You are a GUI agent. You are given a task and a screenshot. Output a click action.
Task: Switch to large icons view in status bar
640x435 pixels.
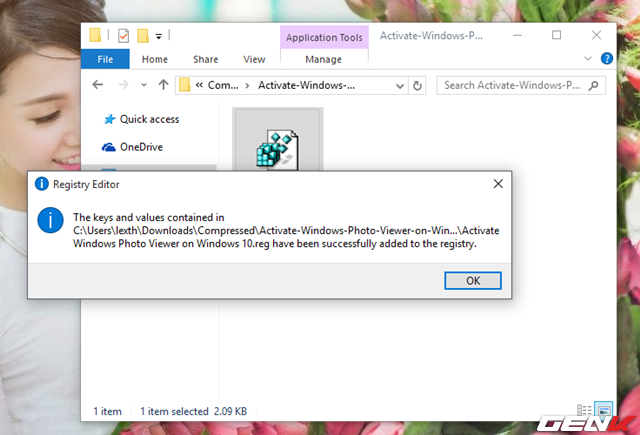coord(603,409)
